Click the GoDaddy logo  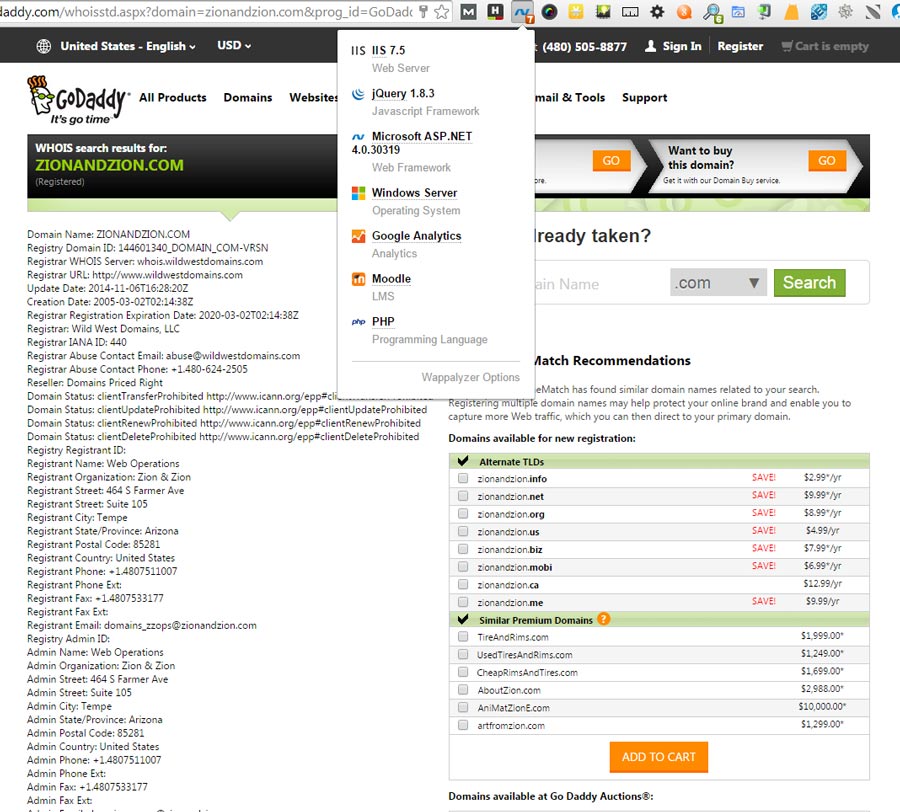pyautogui.click(x=79, y=100)
